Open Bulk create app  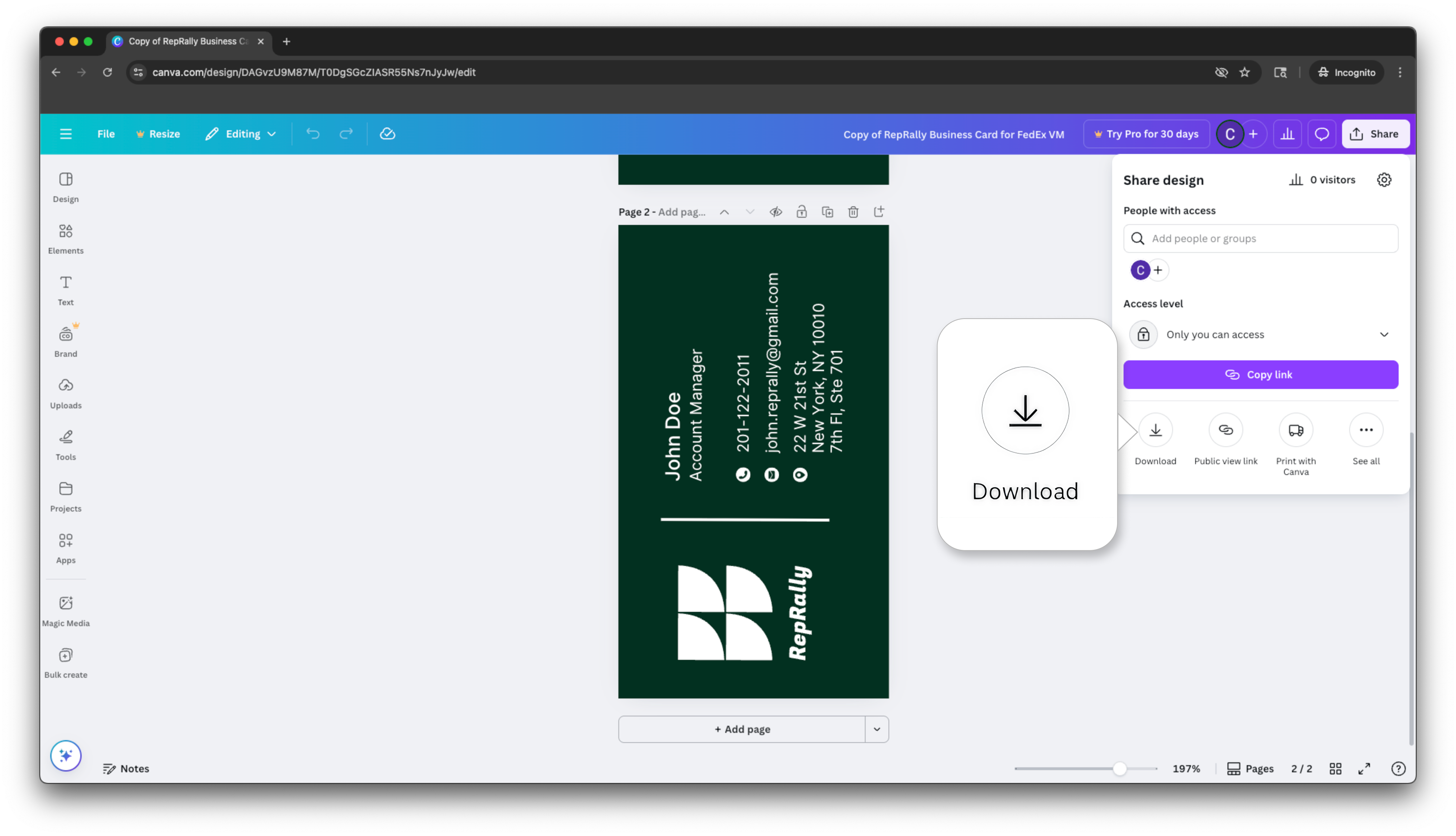pyautogui.click(x=65, y=663)
